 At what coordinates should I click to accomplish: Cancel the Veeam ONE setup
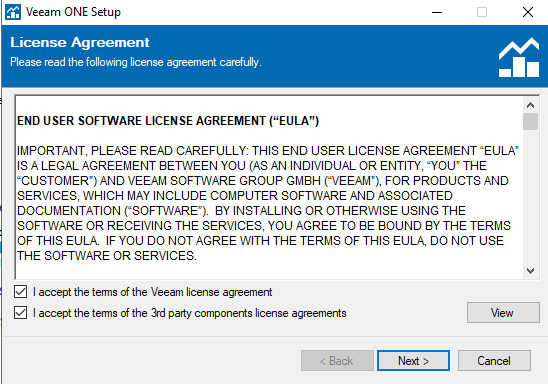[494, 361]
